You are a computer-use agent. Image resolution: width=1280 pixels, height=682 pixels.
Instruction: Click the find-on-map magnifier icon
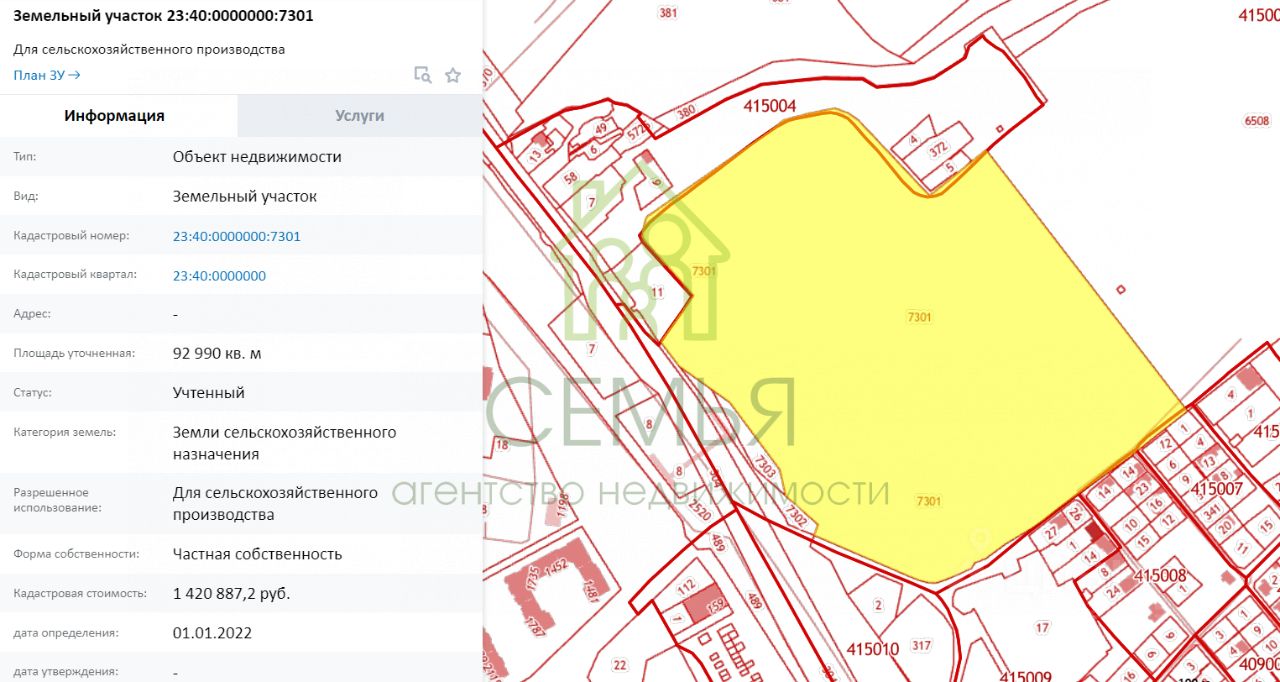(x=423, y=75)
